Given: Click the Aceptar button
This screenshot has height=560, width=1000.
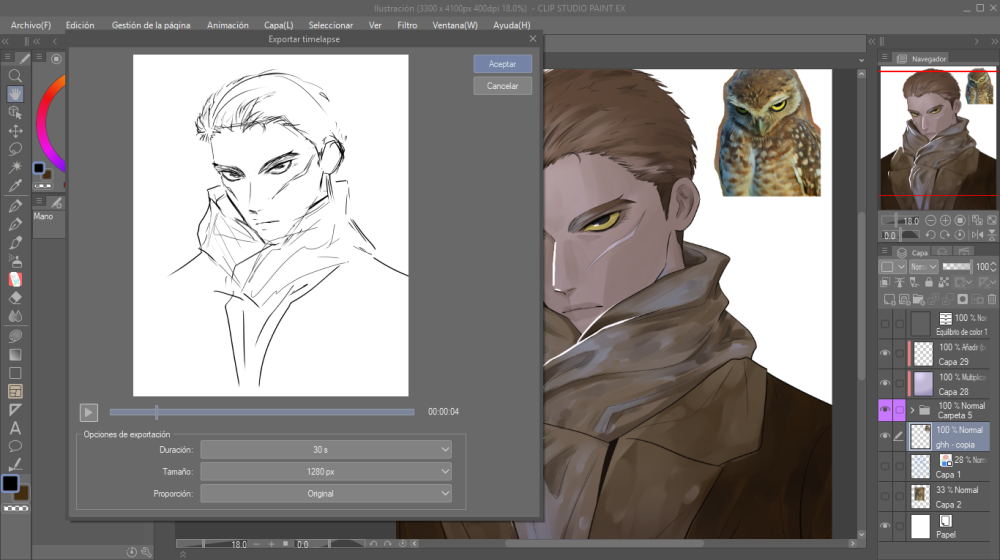Looking at the screenshot, I should (503, 64).
